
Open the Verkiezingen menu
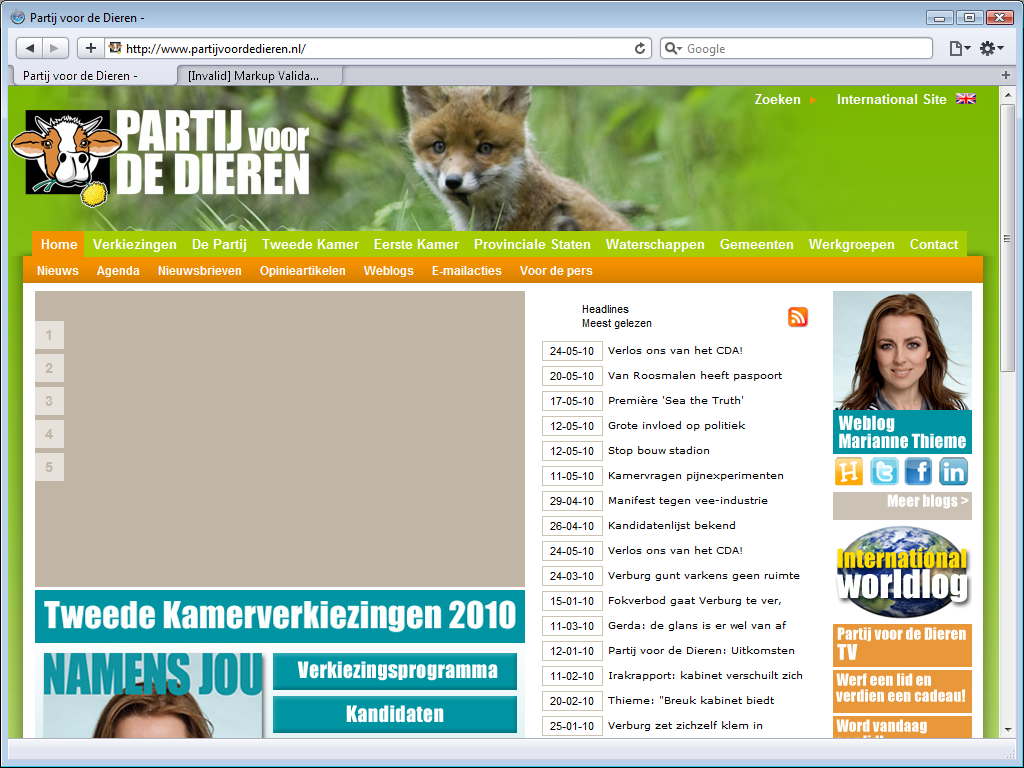tap(135, 244)
